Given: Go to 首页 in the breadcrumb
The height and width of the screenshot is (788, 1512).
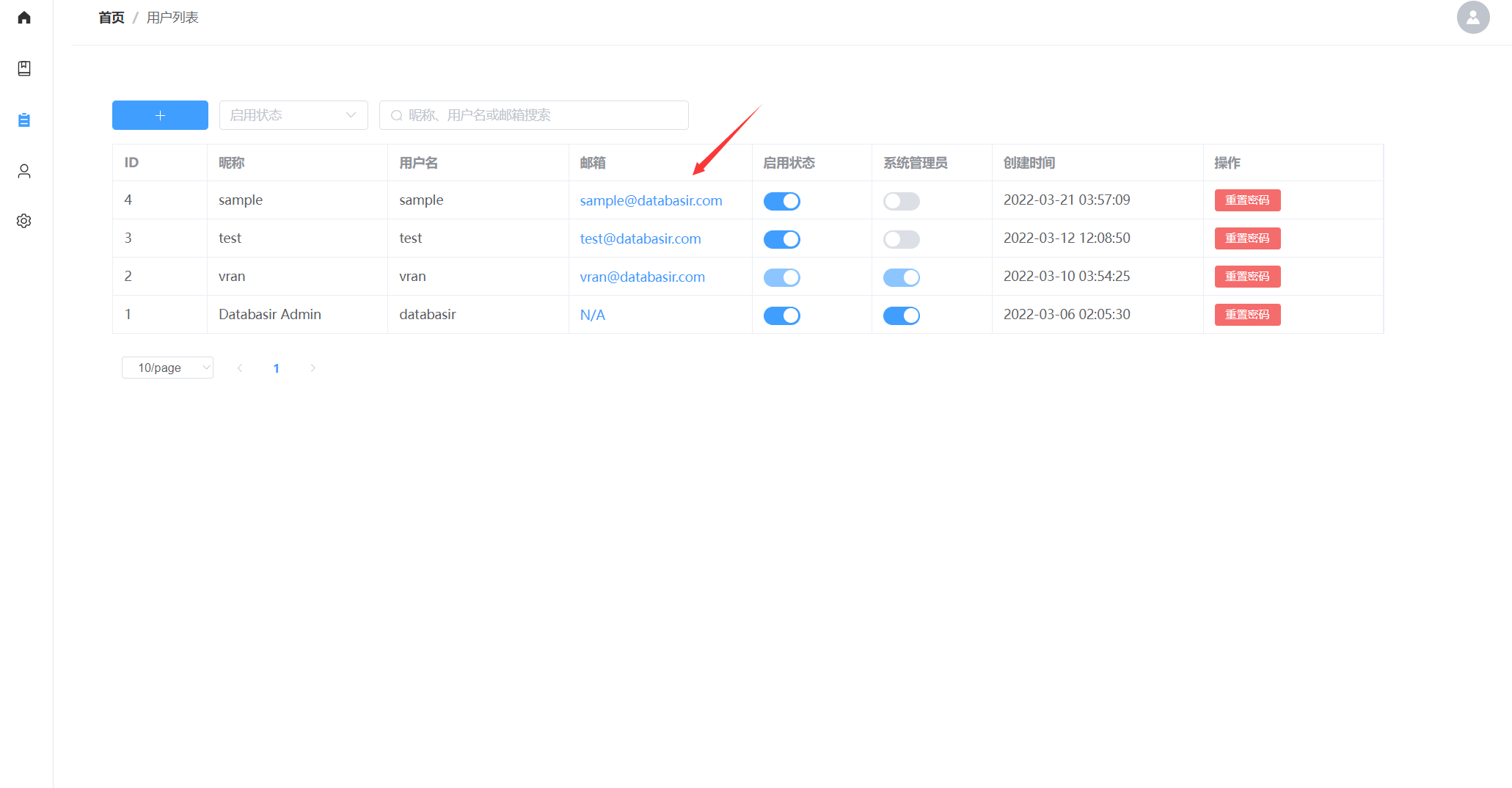Looking at the screenshot, I should [x=112, y=18].
